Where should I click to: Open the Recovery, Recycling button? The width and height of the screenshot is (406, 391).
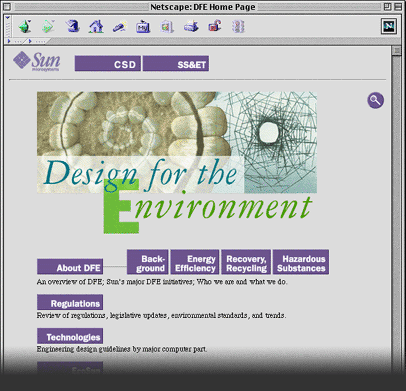[x=246, y=262]
